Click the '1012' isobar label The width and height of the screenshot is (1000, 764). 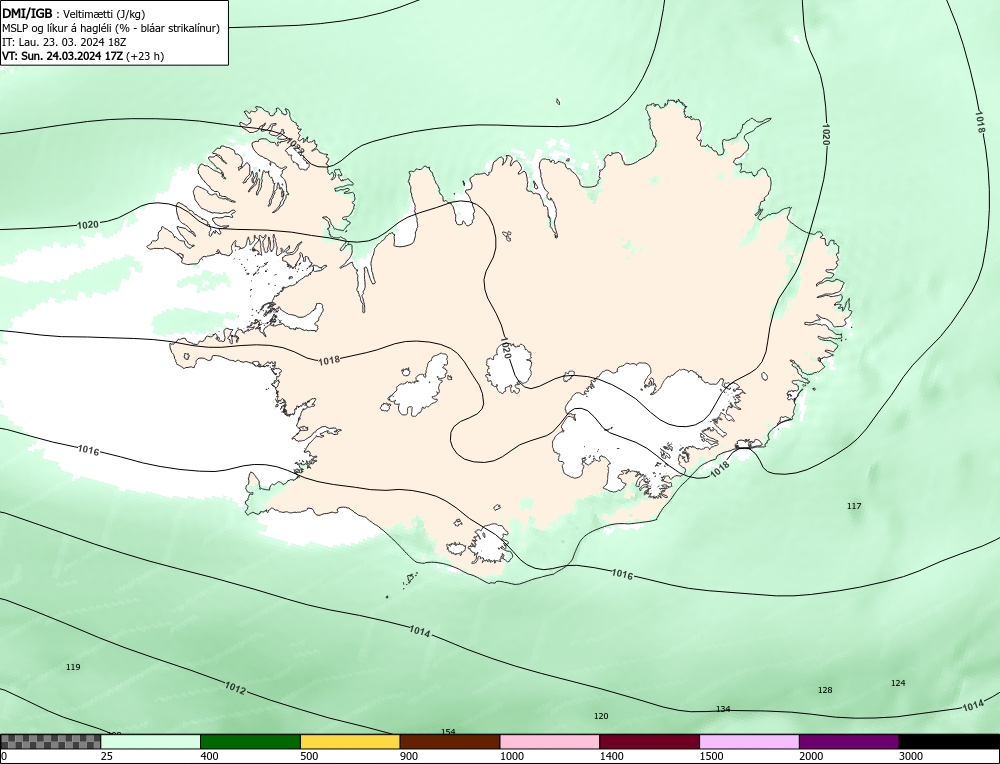235,689
